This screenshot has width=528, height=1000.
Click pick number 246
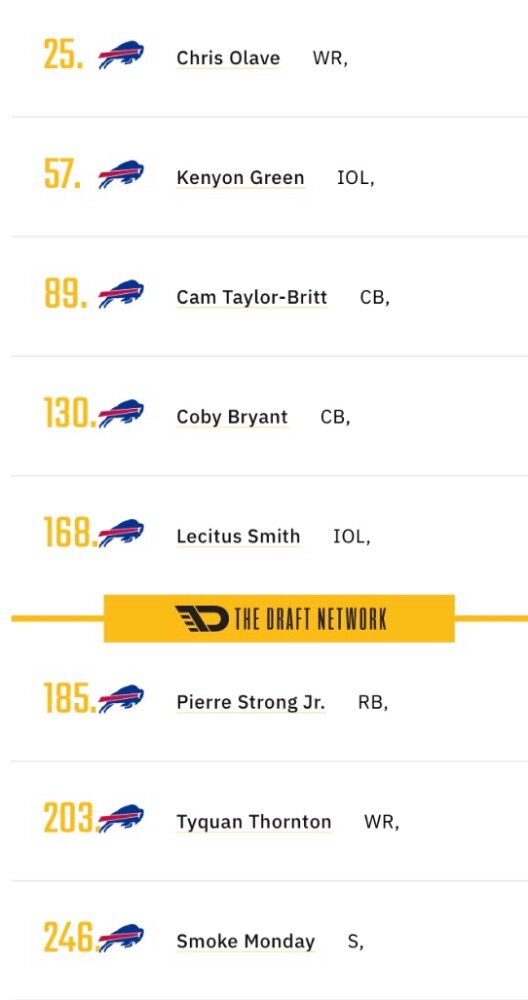click(x=70, y=938)
